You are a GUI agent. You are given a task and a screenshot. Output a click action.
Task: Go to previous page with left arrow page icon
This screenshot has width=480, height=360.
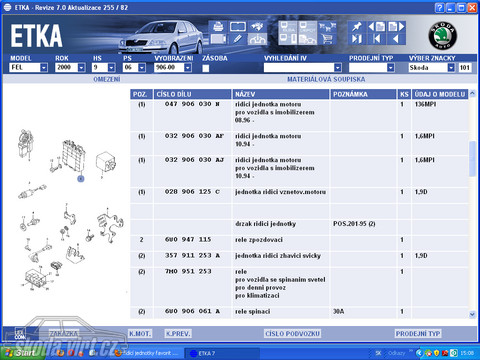[x=376, y=27]
